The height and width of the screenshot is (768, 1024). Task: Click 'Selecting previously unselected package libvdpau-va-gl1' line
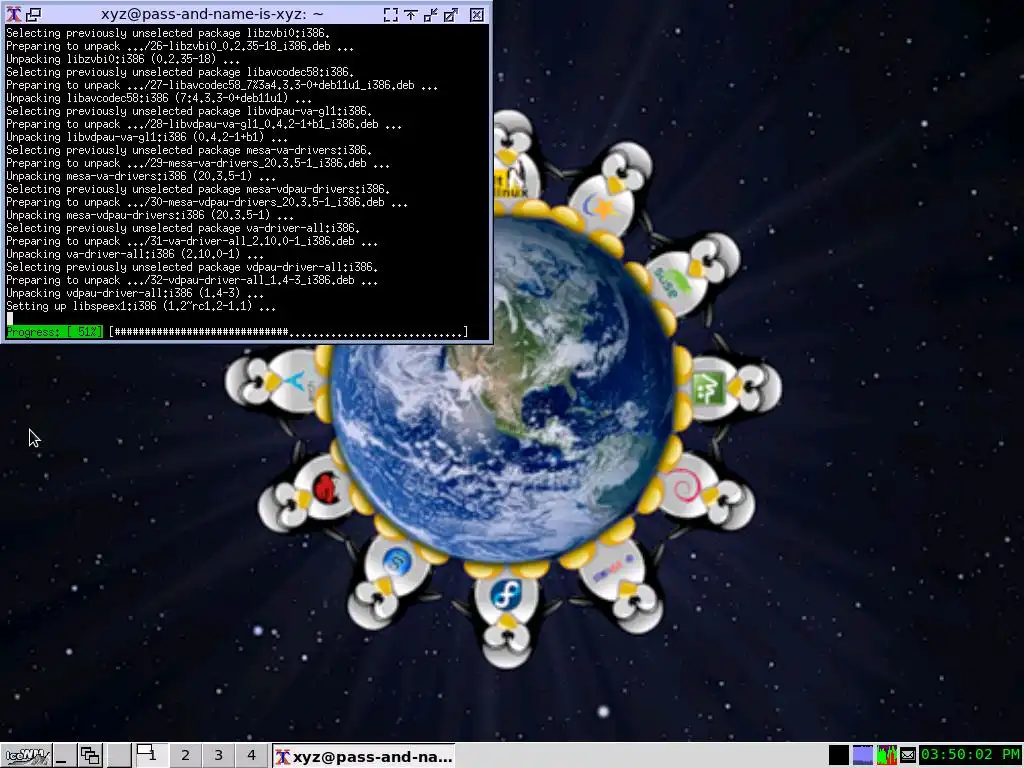[189, 111]
